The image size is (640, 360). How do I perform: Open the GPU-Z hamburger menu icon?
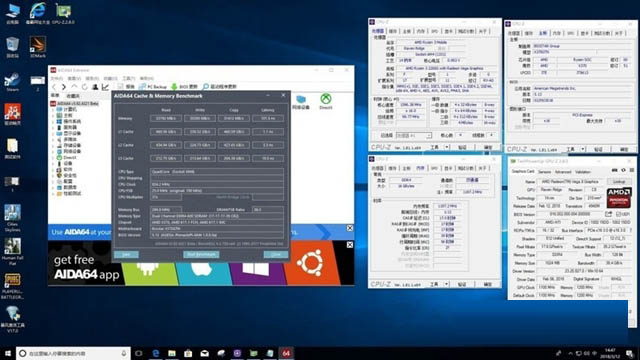click(x=631, y=170)
